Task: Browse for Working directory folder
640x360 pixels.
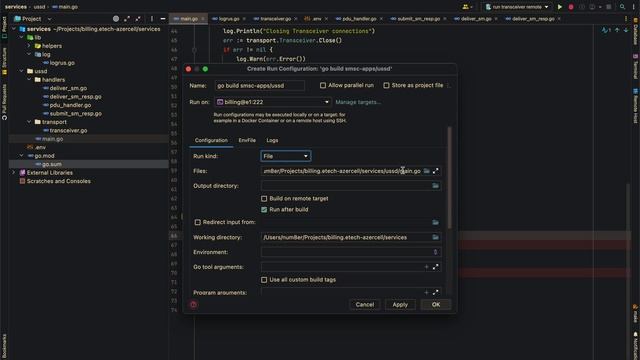Action: click(x=436, y=237)
